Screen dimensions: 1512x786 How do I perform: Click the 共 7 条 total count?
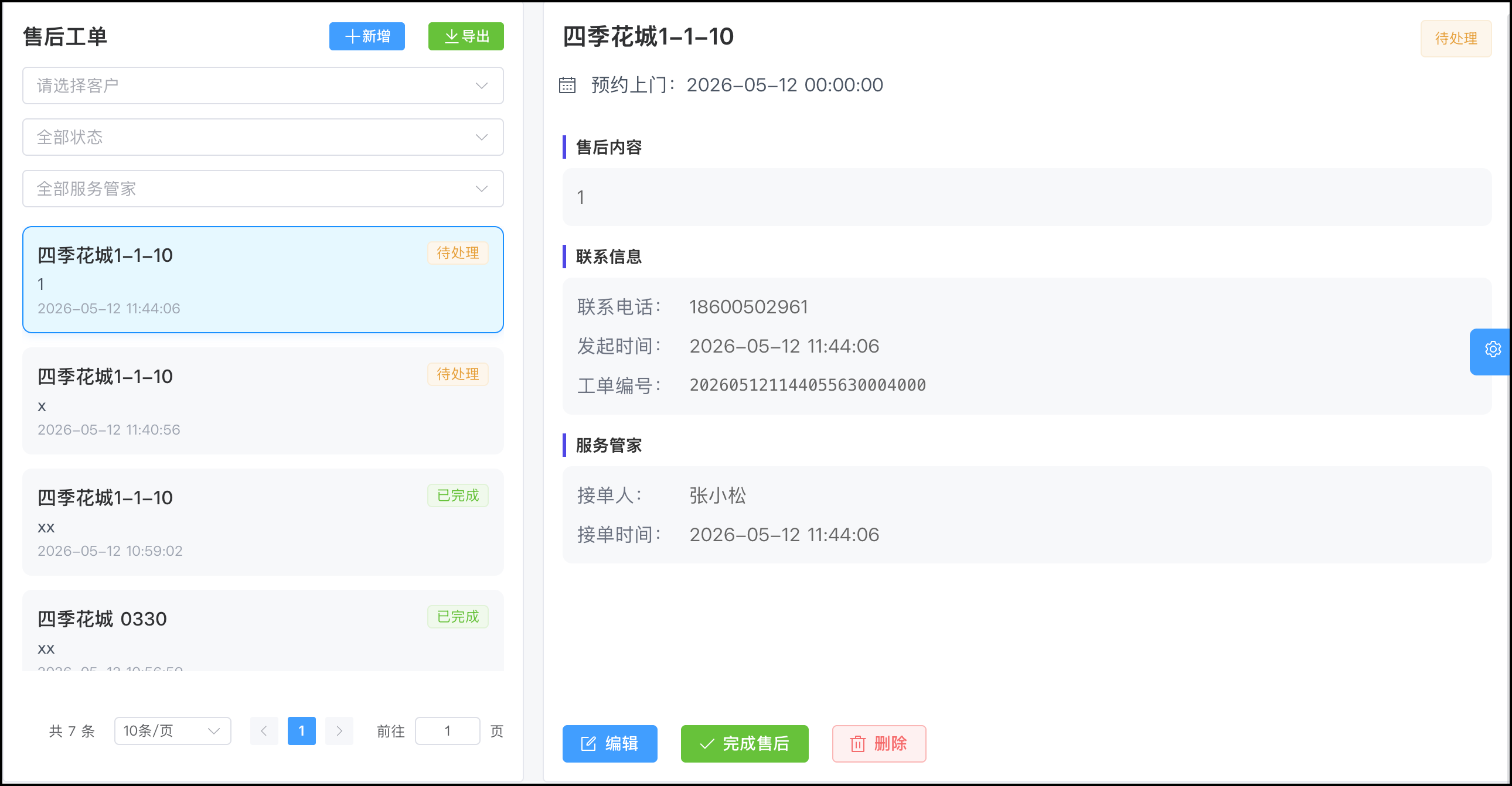pyautogui.click(x=71, y=731)
